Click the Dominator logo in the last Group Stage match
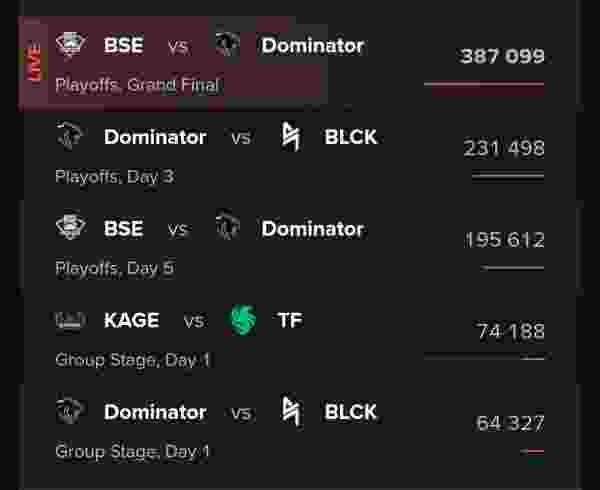 70,410
